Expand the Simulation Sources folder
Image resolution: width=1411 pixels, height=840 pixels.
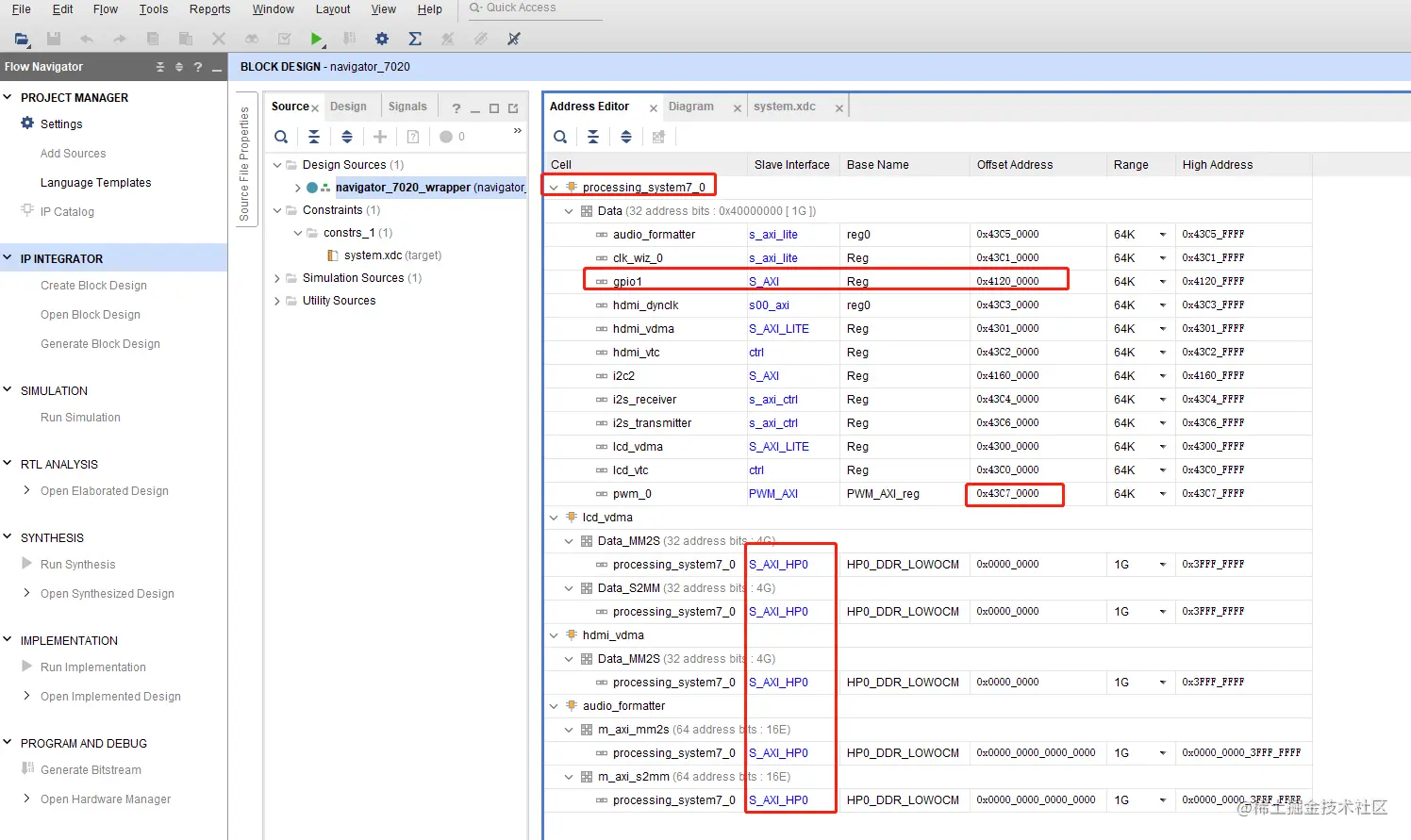pyautogui.click(x=277, y=278)
